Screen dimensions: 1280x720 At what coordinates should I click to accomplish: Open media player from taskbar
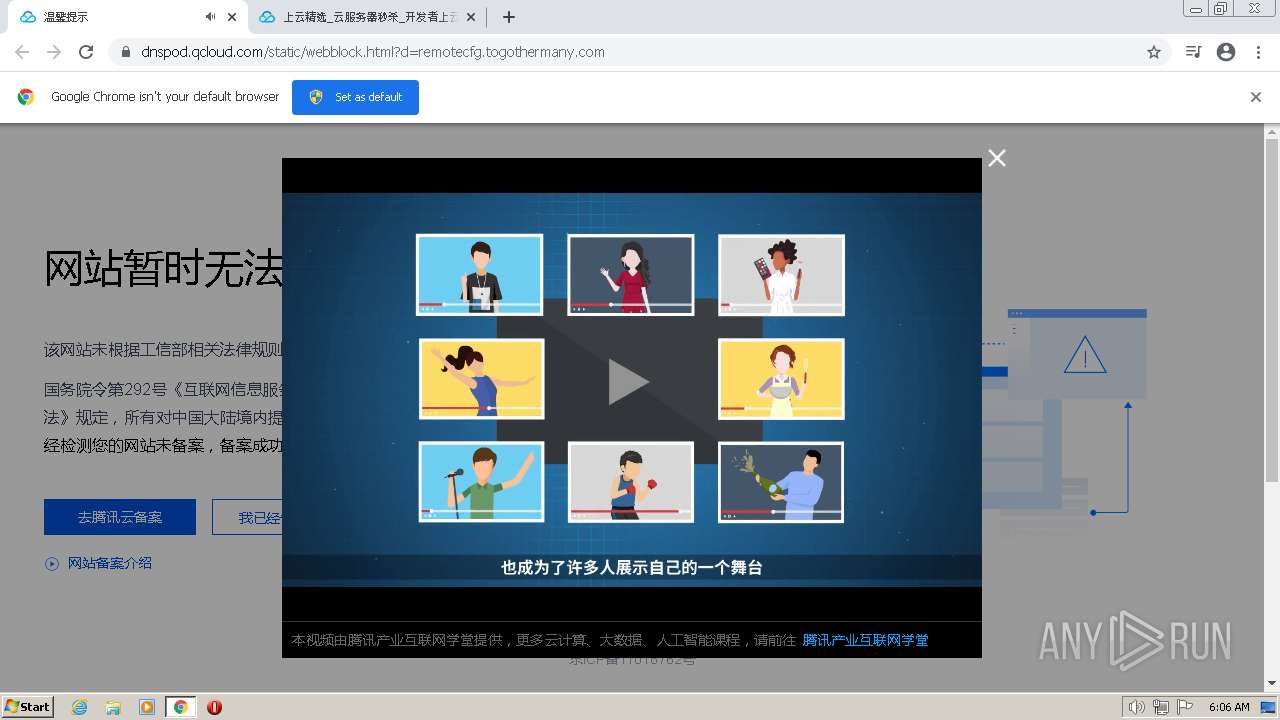[x=147, y=707]
